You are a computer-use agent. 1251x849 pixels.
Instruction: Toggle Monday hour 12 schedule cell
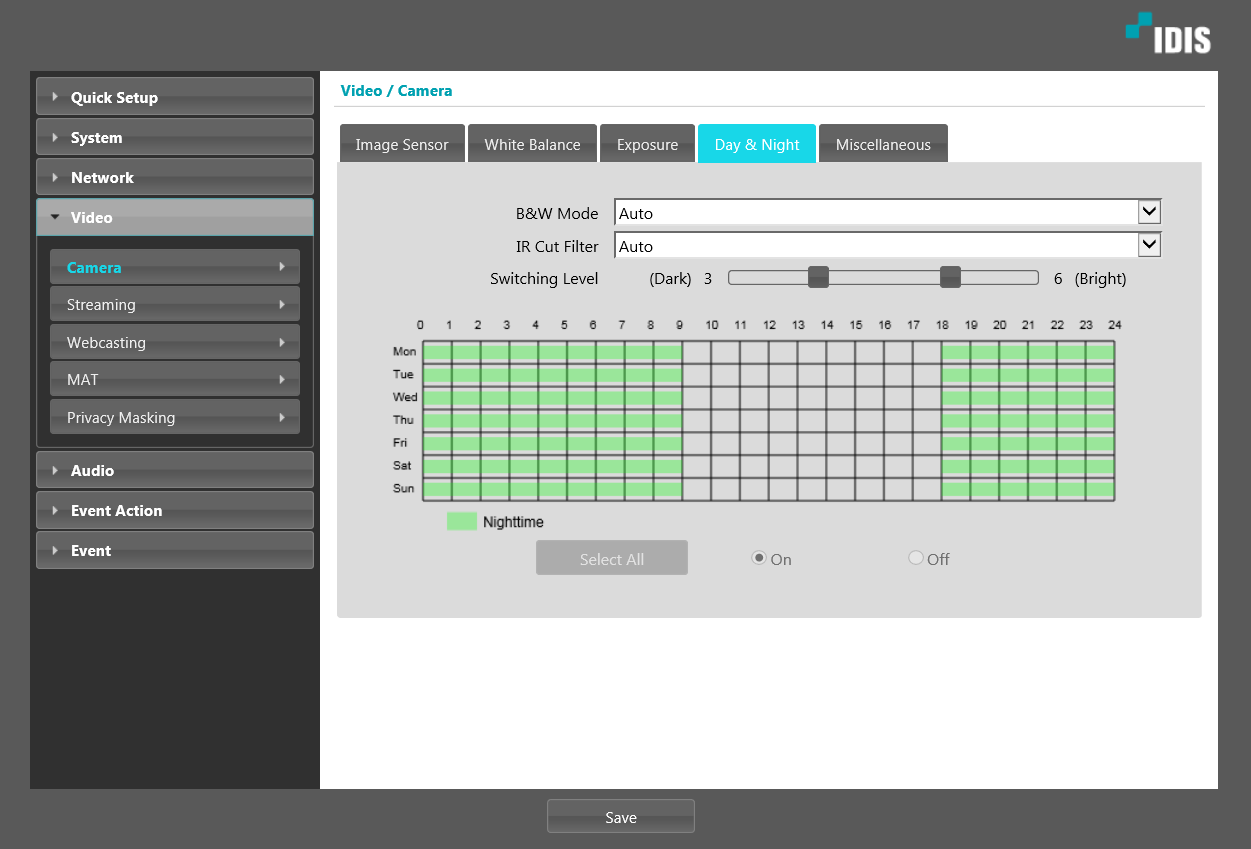coord(783,352)
